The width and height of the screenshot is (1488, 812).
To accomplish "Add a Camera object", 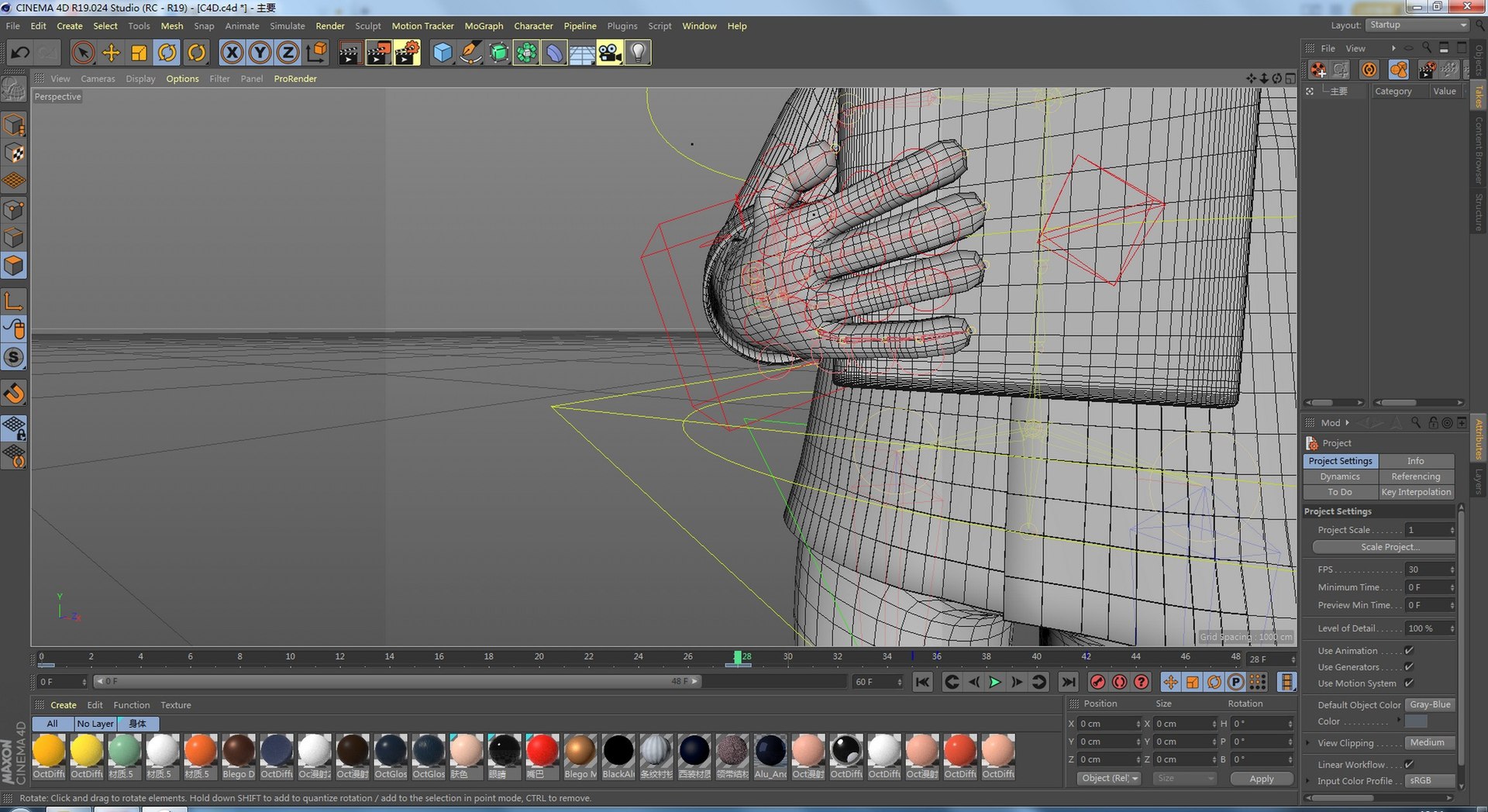I will (610, 53).
